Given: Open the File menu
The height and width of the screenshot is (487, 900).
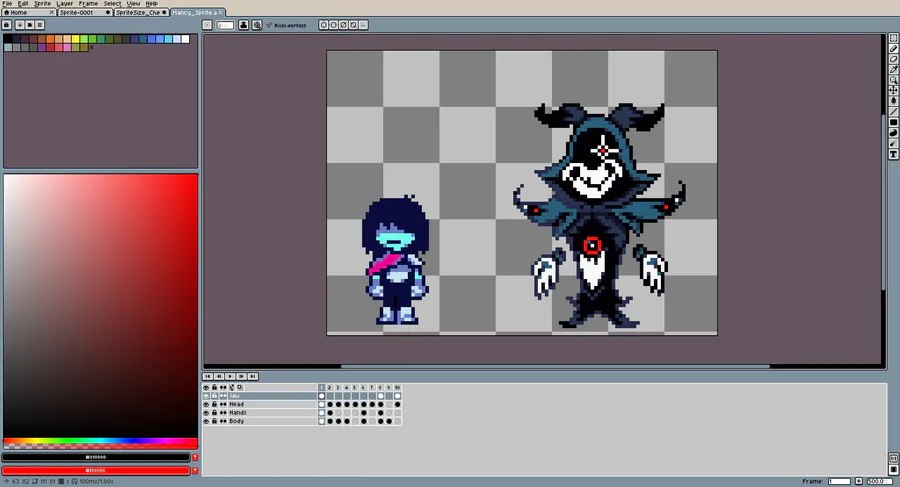Looking at the screenshot, I should tap(7, 3).
